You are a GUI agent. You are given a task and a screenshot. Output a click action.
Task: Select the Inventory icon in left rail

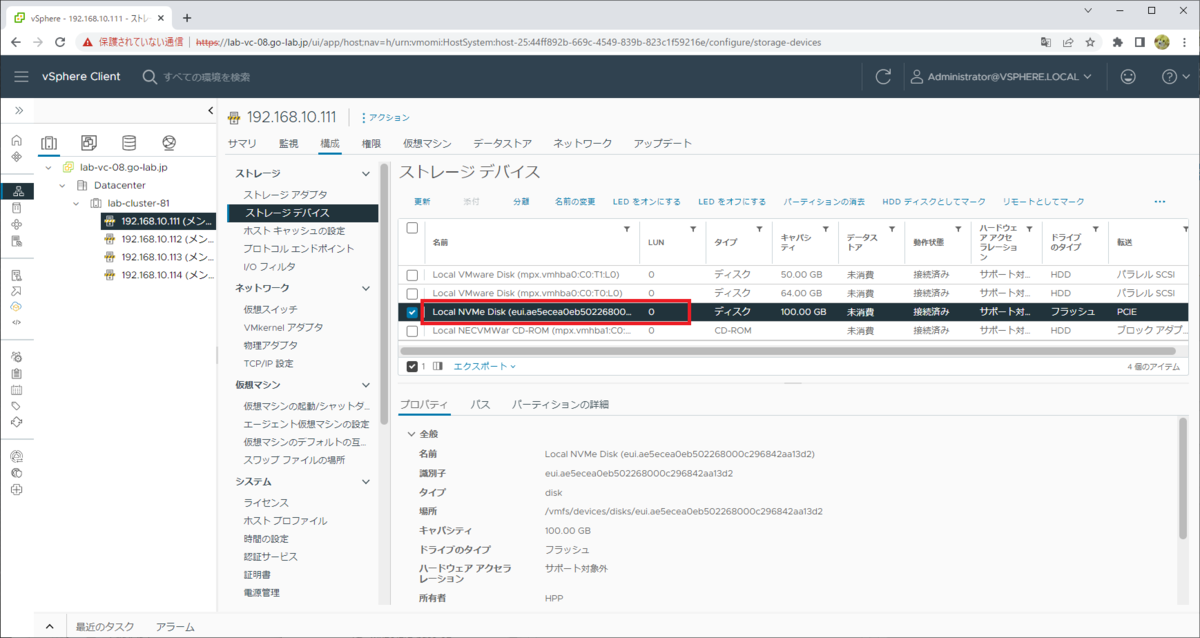(16, 191)
